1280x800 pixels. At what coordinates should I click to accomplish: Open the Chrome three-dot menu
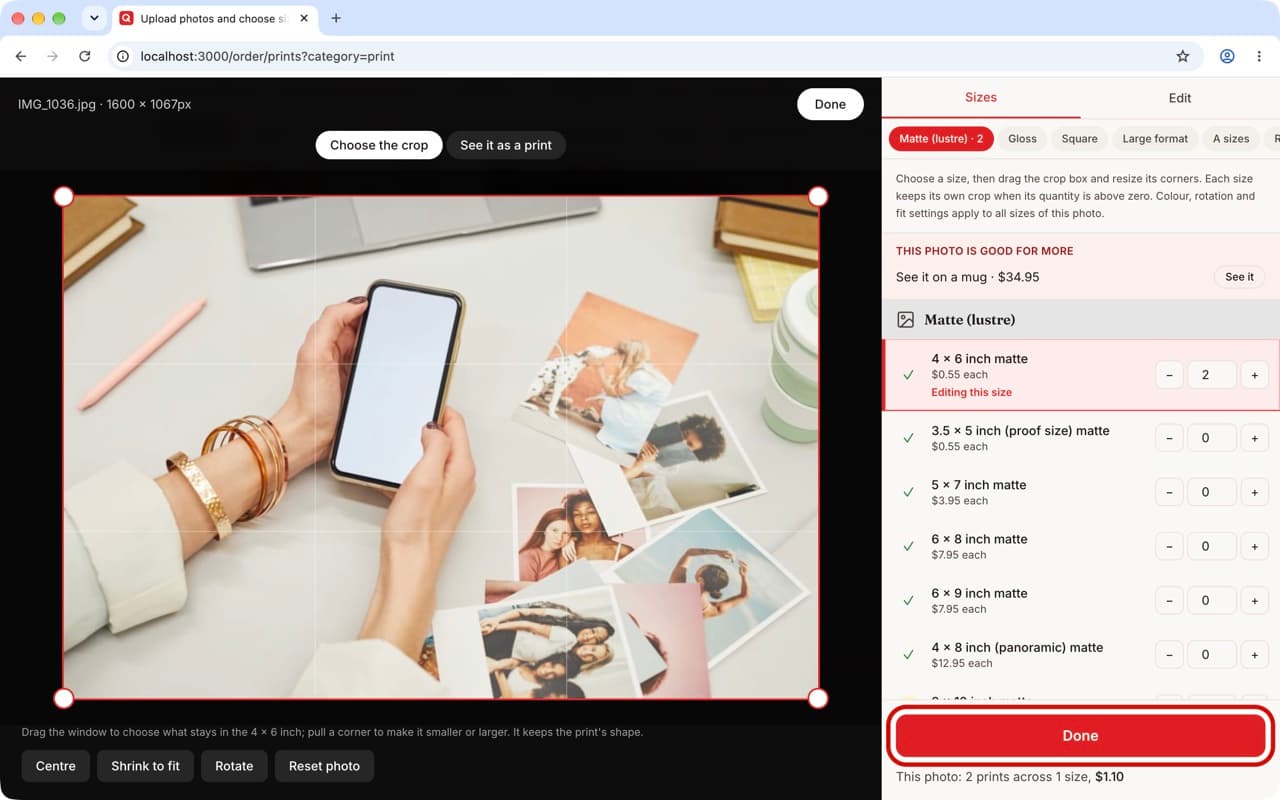tap(1260, 57)
